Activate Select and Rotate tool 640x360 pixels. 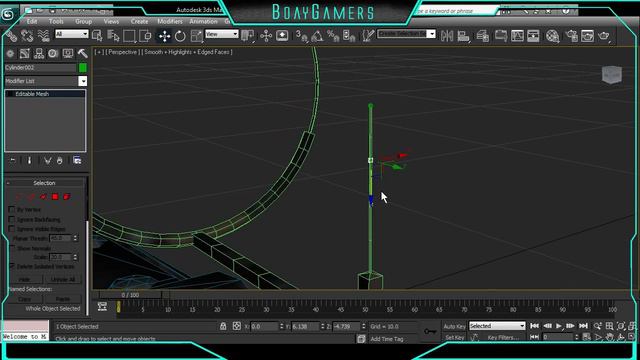point(180,36)
